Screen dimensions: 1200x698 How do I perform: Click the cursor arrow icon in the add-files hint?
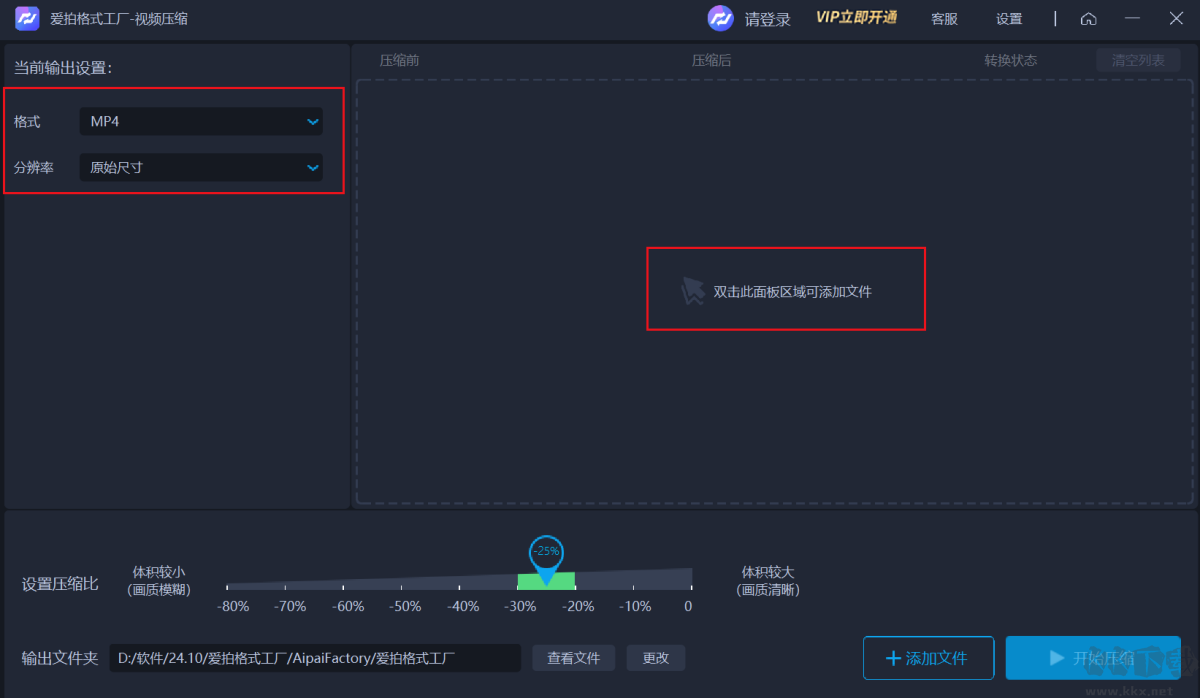pos(692,288)
